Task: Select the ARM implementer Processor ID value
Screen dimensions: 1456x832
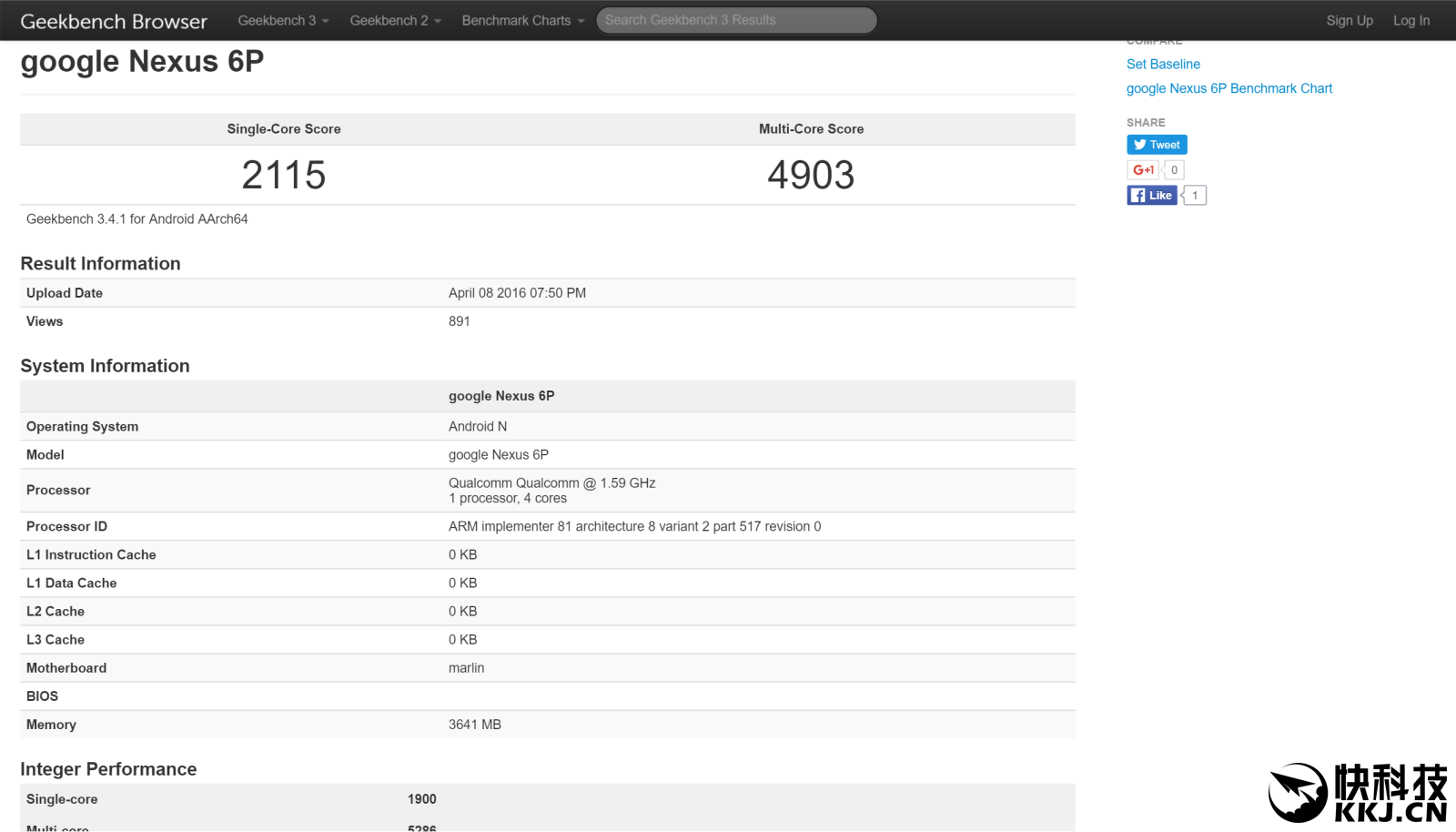Action: (x=635, y=526)
